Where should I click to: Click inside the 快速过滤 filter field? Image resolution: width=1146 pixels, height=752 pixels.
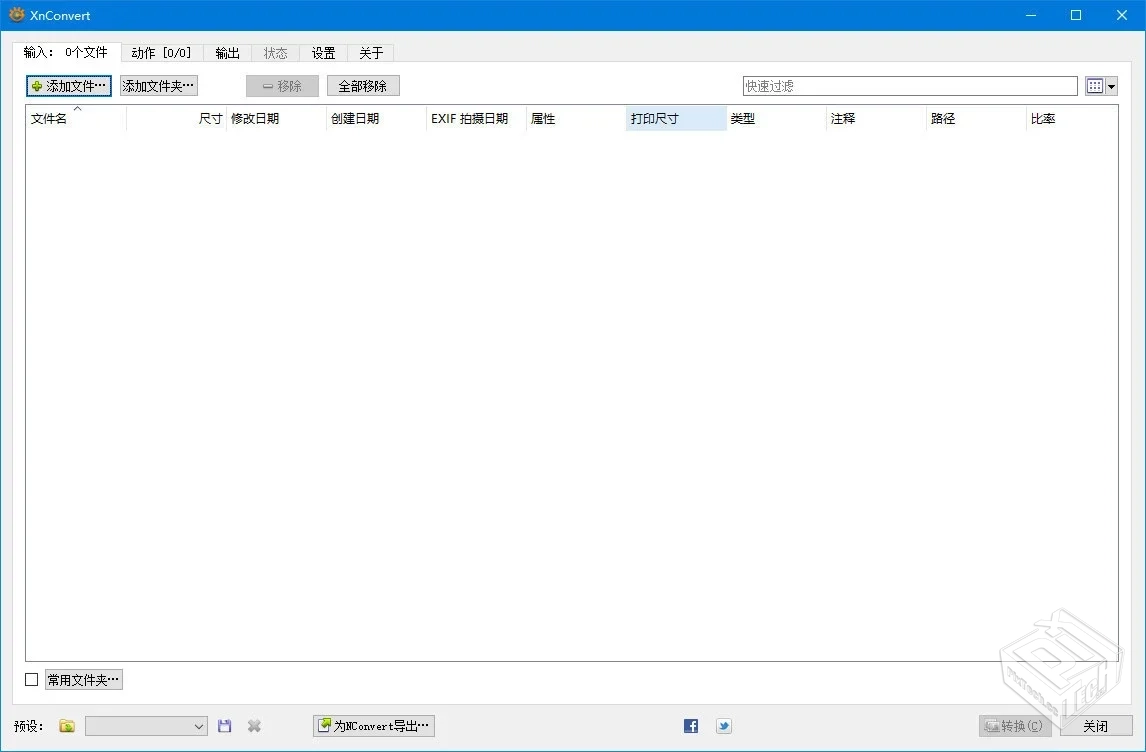pos(908,85)
